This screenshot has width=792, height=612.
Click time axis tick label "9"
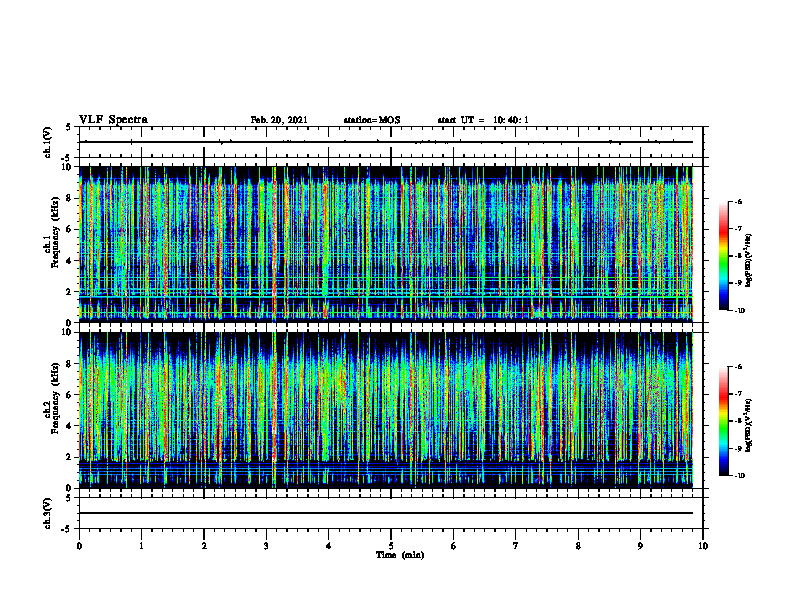click(640, 546)
